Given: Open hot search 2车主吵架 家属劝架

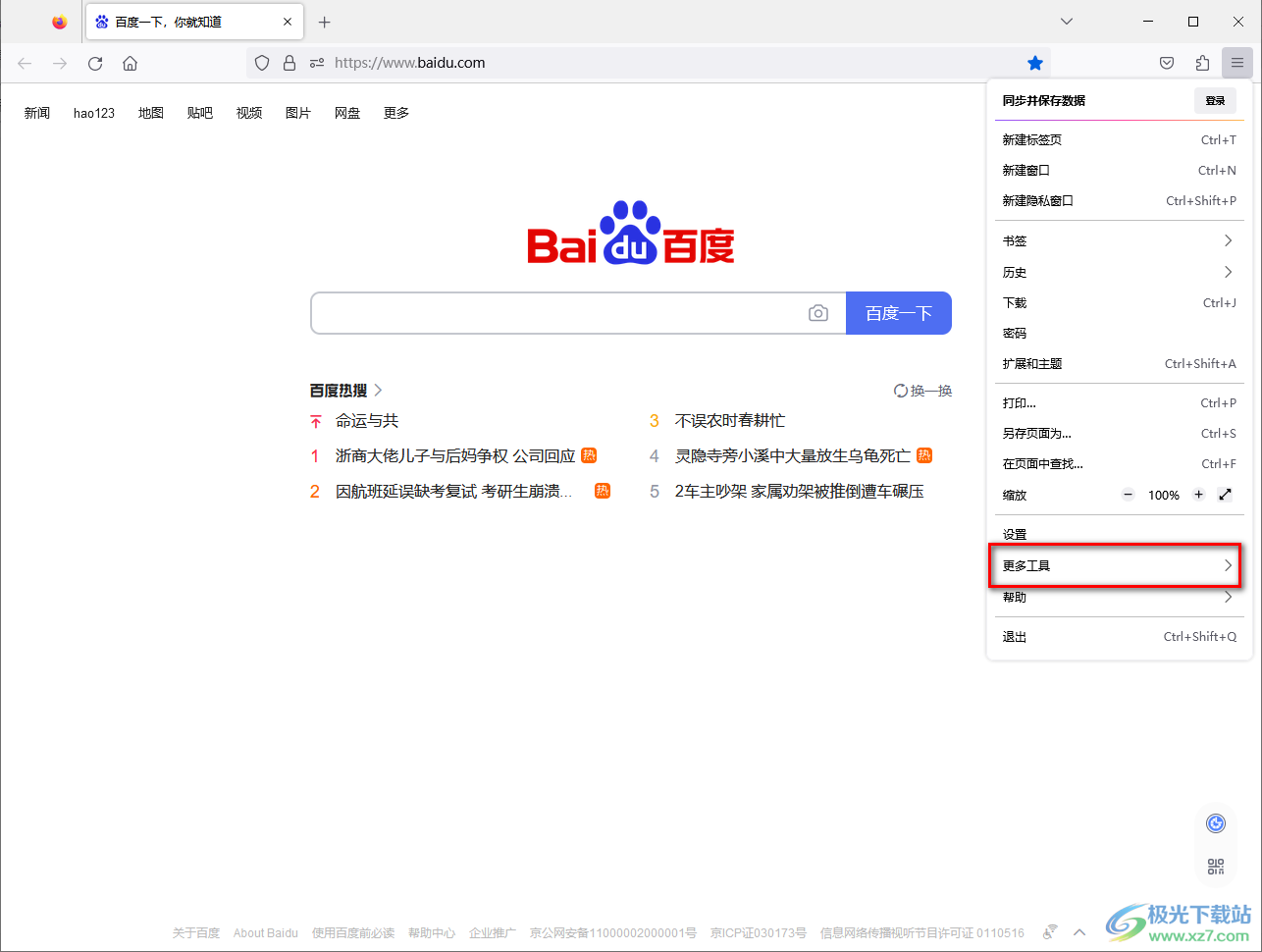Looking at the screenshot, I should click(x=800, y=492).
